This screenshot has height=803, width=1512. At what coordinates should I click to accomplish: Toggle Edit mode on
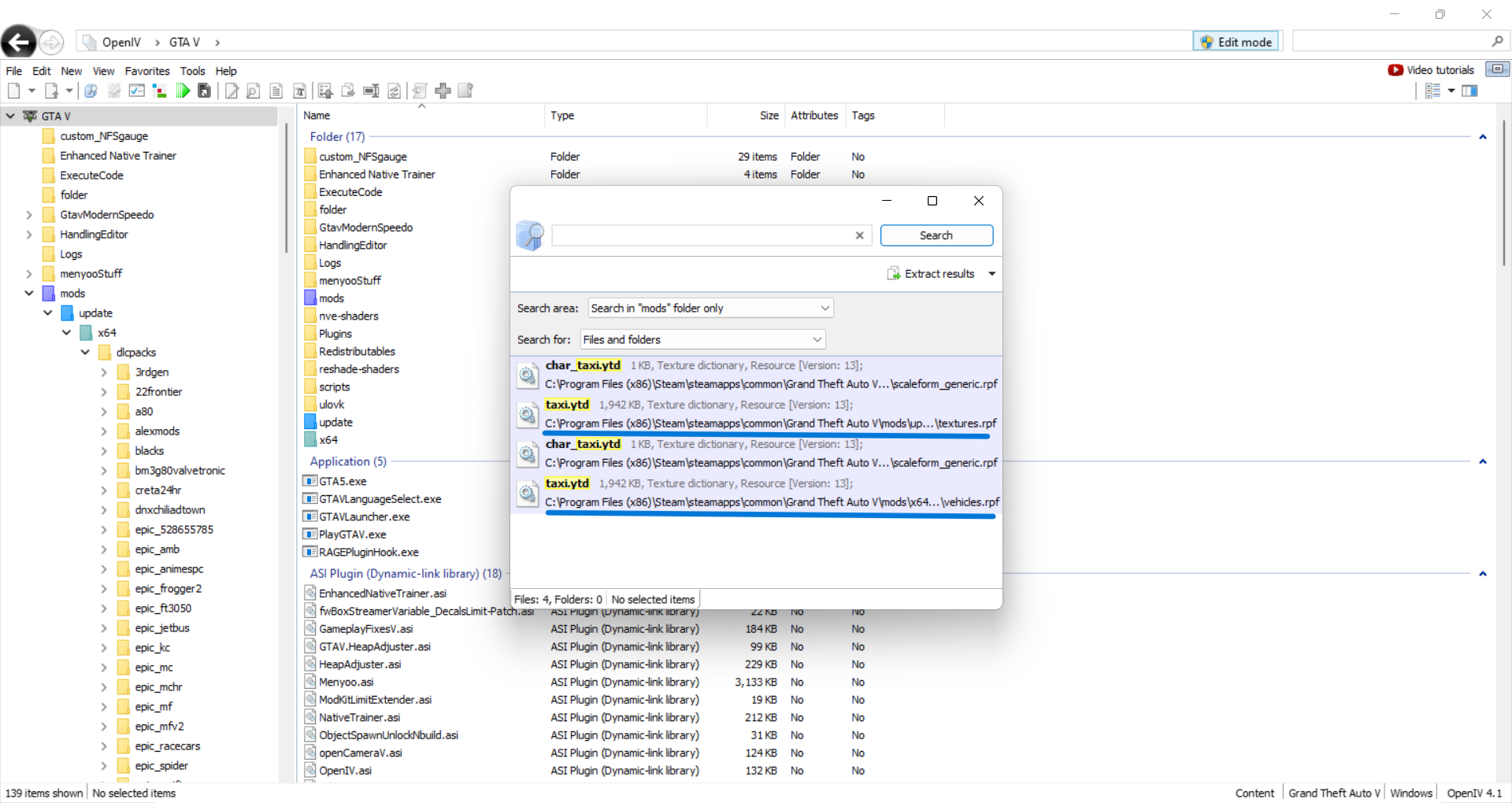click(x=1237, y=42)
